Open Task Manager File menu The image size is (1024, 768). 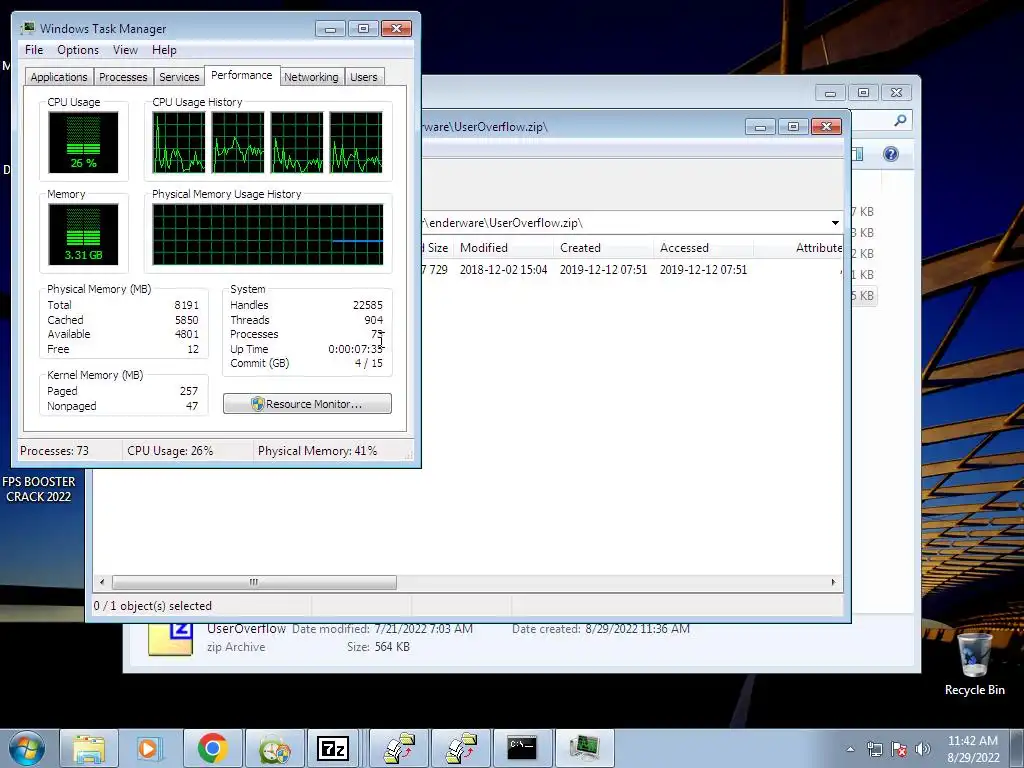pos(34,50)
